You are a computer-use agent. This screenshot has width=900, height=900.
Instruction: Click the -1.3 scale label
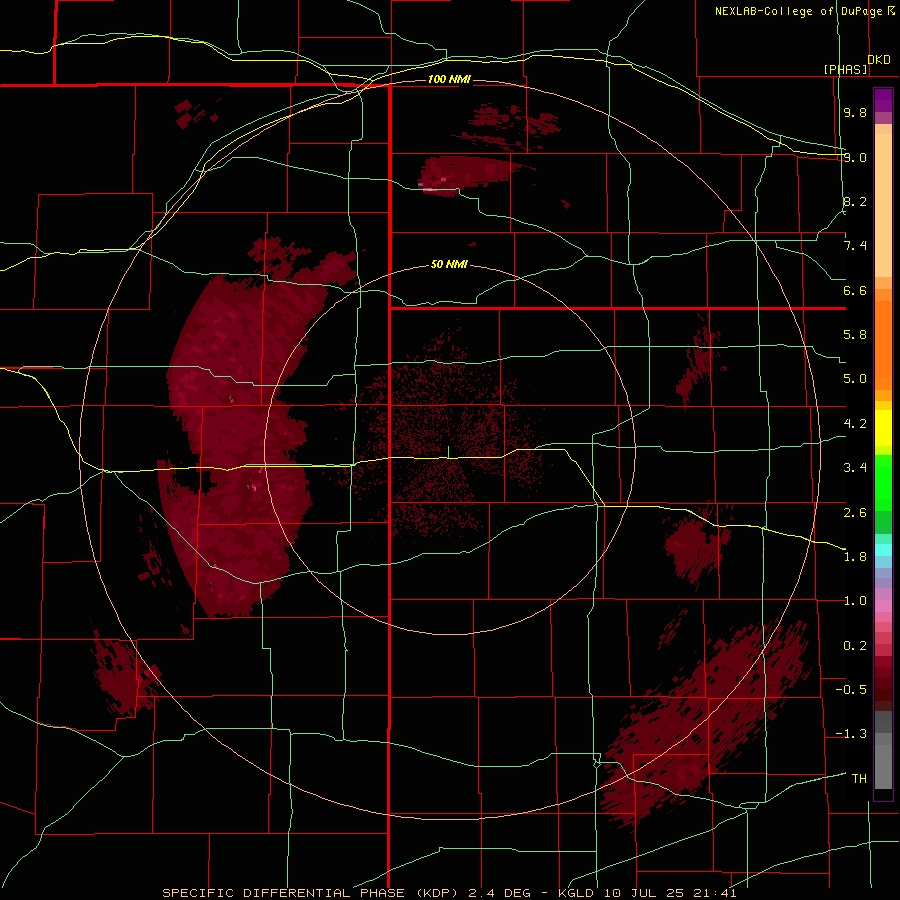pos(851,734)
